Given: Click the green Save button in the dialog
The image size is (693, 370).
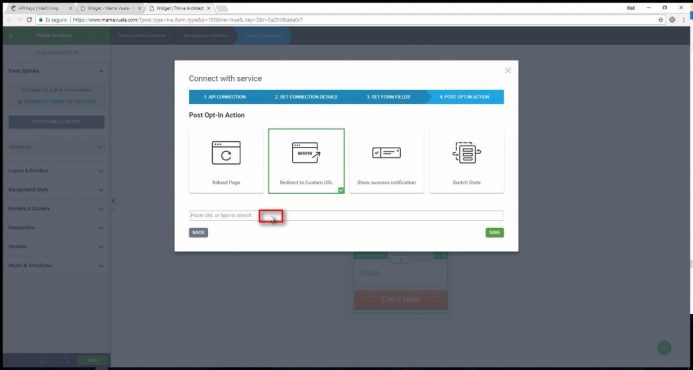Looking at the screenshot, I should [x=495, y=233].
